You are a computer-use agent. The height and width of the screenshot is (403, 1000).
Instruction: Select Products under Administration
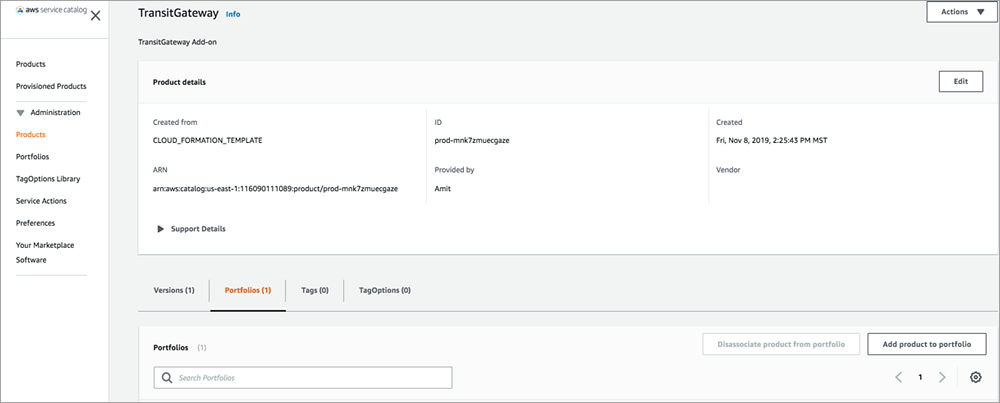tap(31, 135)
